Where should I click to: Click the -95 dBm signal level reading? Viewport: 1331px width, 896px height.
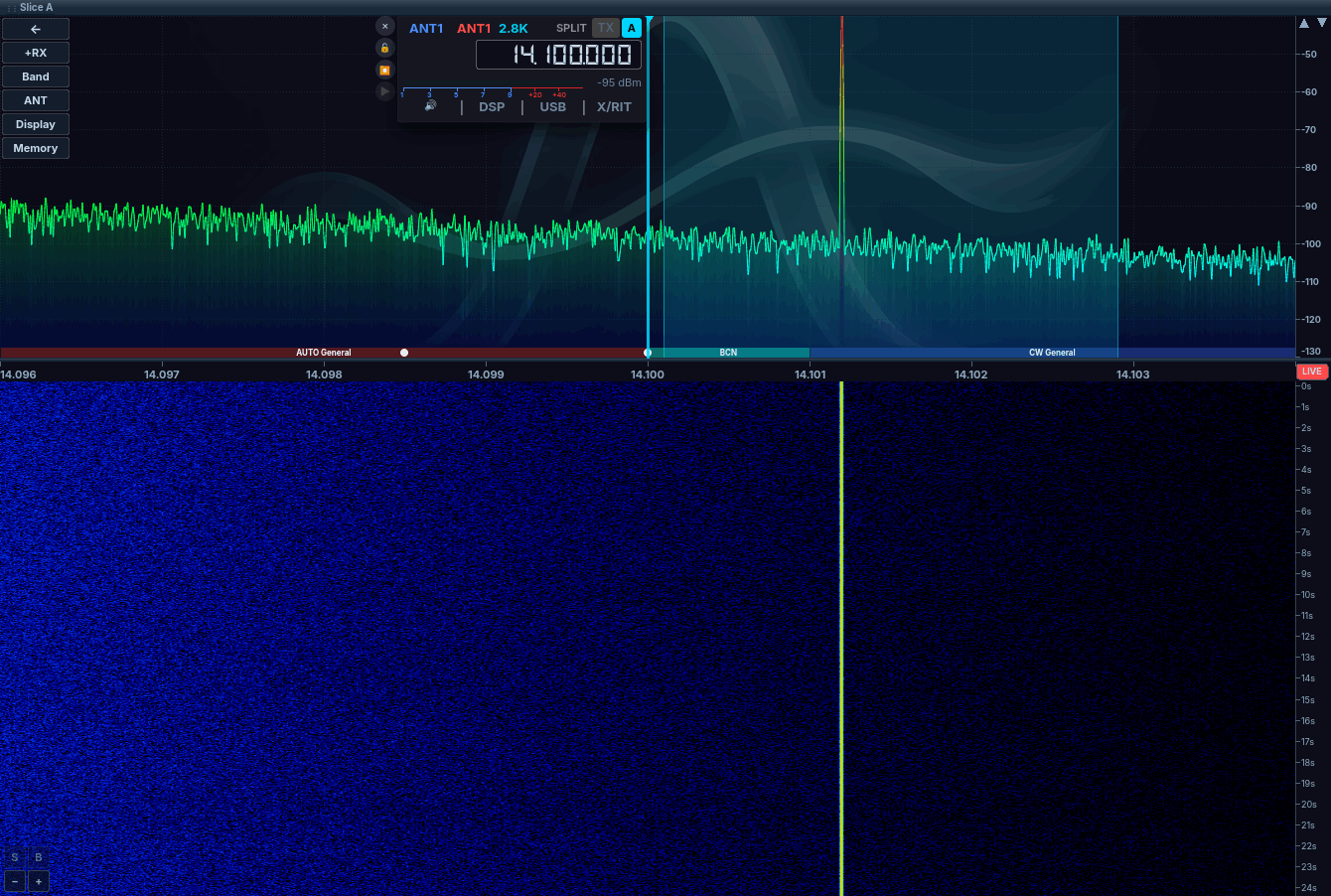tap(619, 82)
